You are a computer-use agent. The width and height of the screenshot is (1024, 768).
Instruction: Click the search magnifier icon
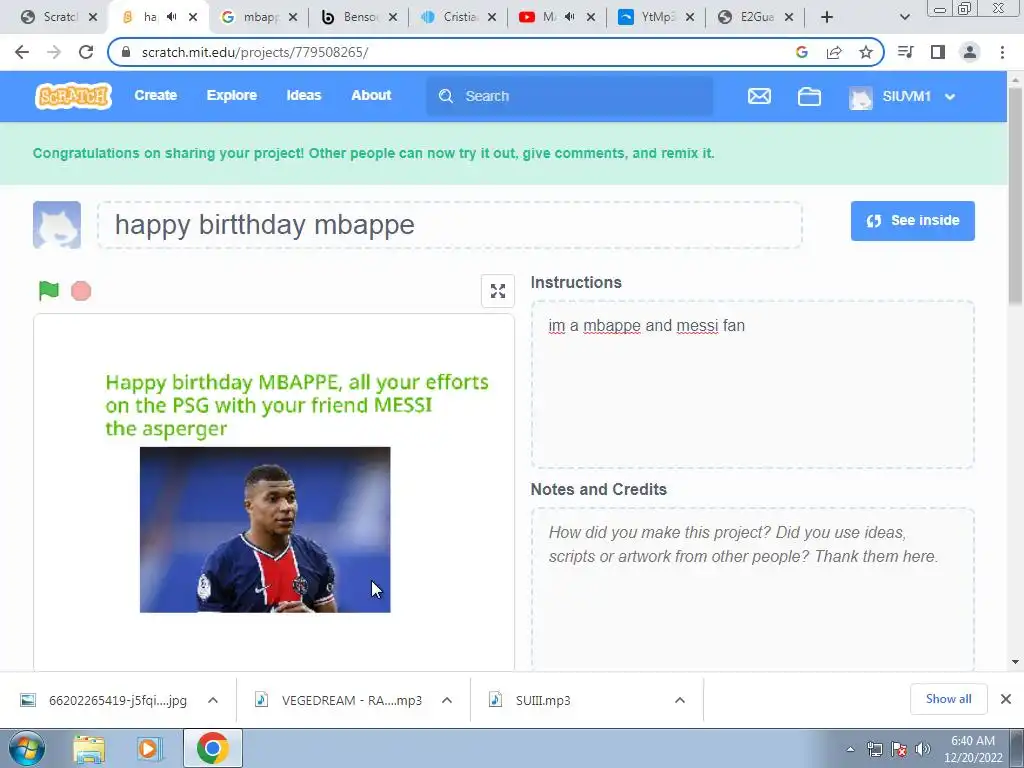[445, 96]
